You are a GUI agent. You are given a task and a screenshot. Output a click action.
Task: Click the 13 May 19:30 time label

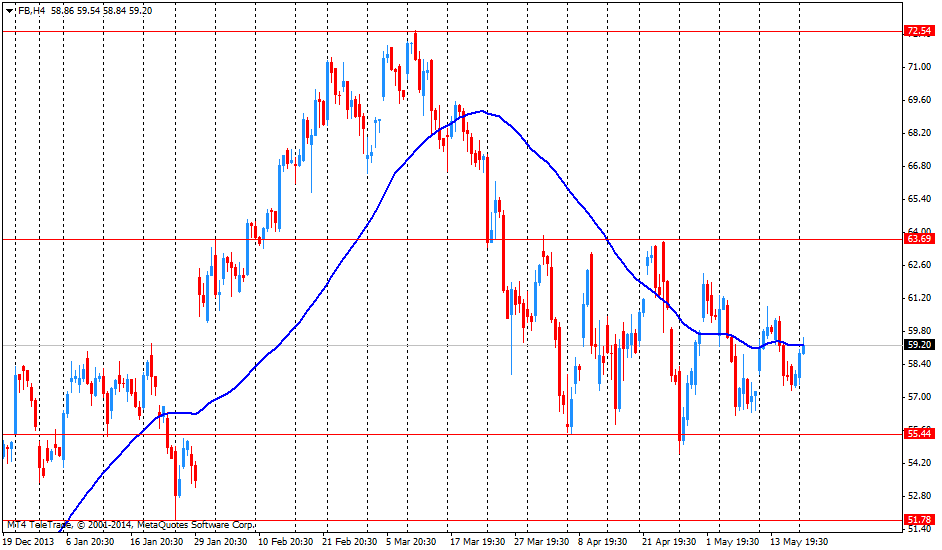pyautogui.click(x=798, y=541)
